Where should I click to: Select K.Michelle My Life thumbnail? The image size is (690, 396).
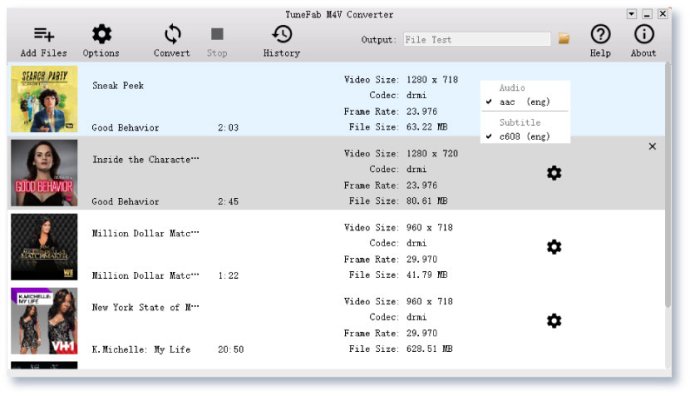click(44, 321)
